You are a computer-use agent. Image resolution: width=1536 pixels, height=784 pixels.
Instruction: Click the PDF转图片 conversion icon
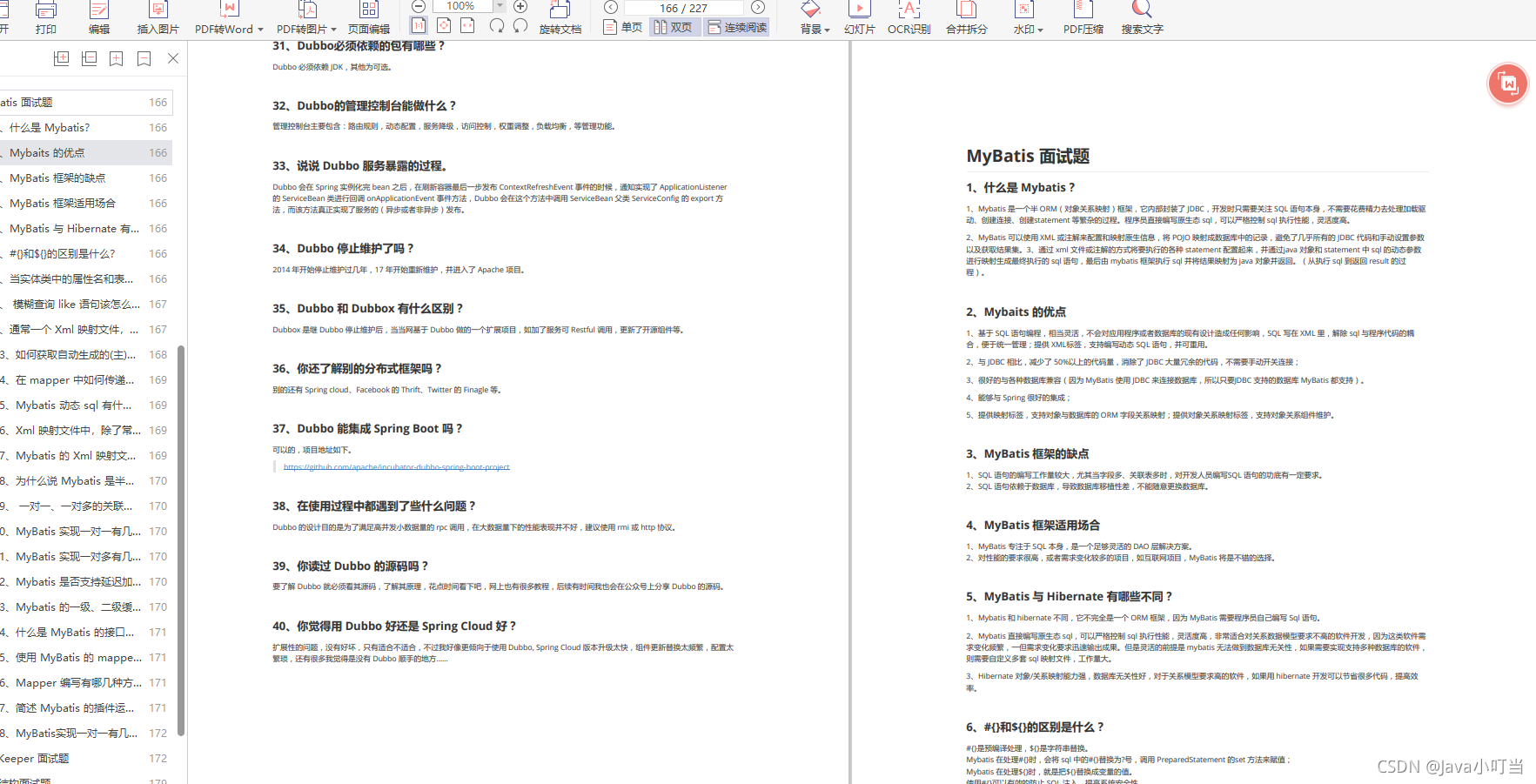(307, 10)
